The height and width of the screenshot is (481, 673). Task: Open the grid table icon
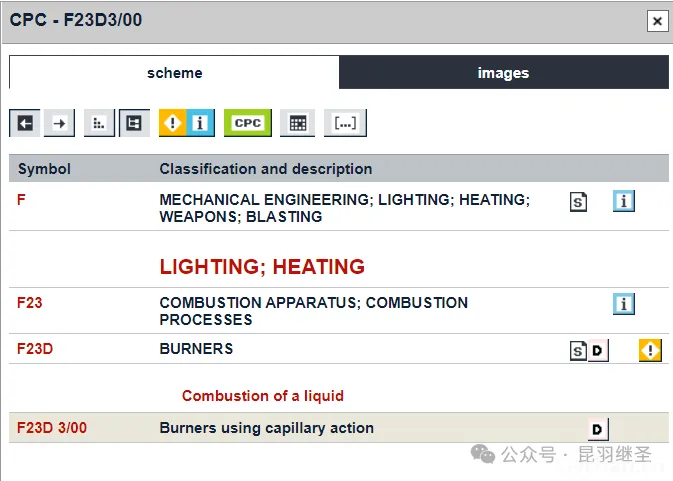pos(297,123)
